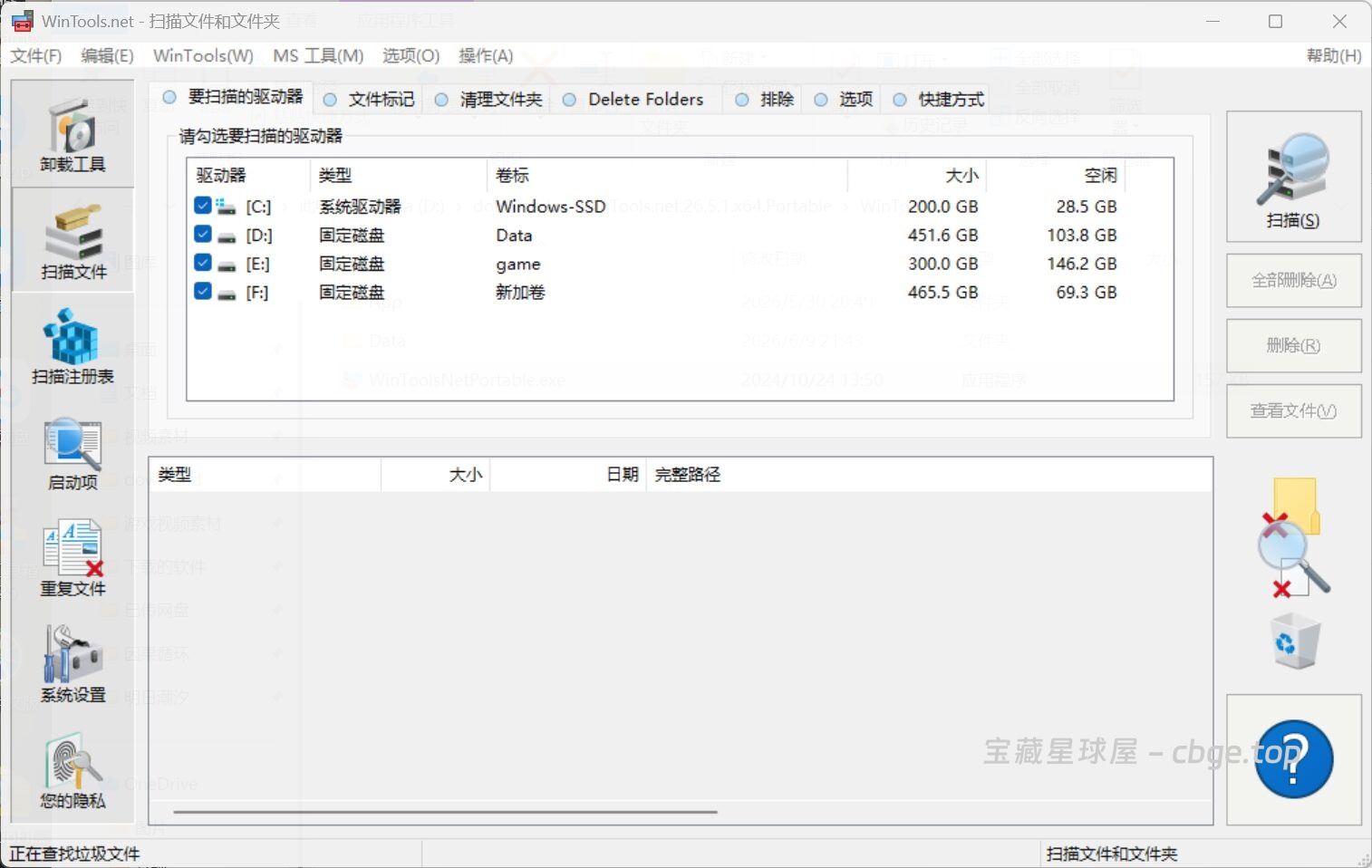This screenshot has height=868, width=1372.
Task: Open the 编辑(E) menu
Action: pyautogui.click(x=107, y=56)
